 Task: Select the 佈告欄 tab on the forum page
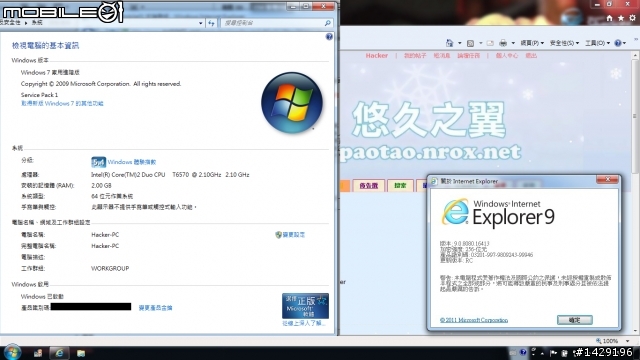point(369,186)
